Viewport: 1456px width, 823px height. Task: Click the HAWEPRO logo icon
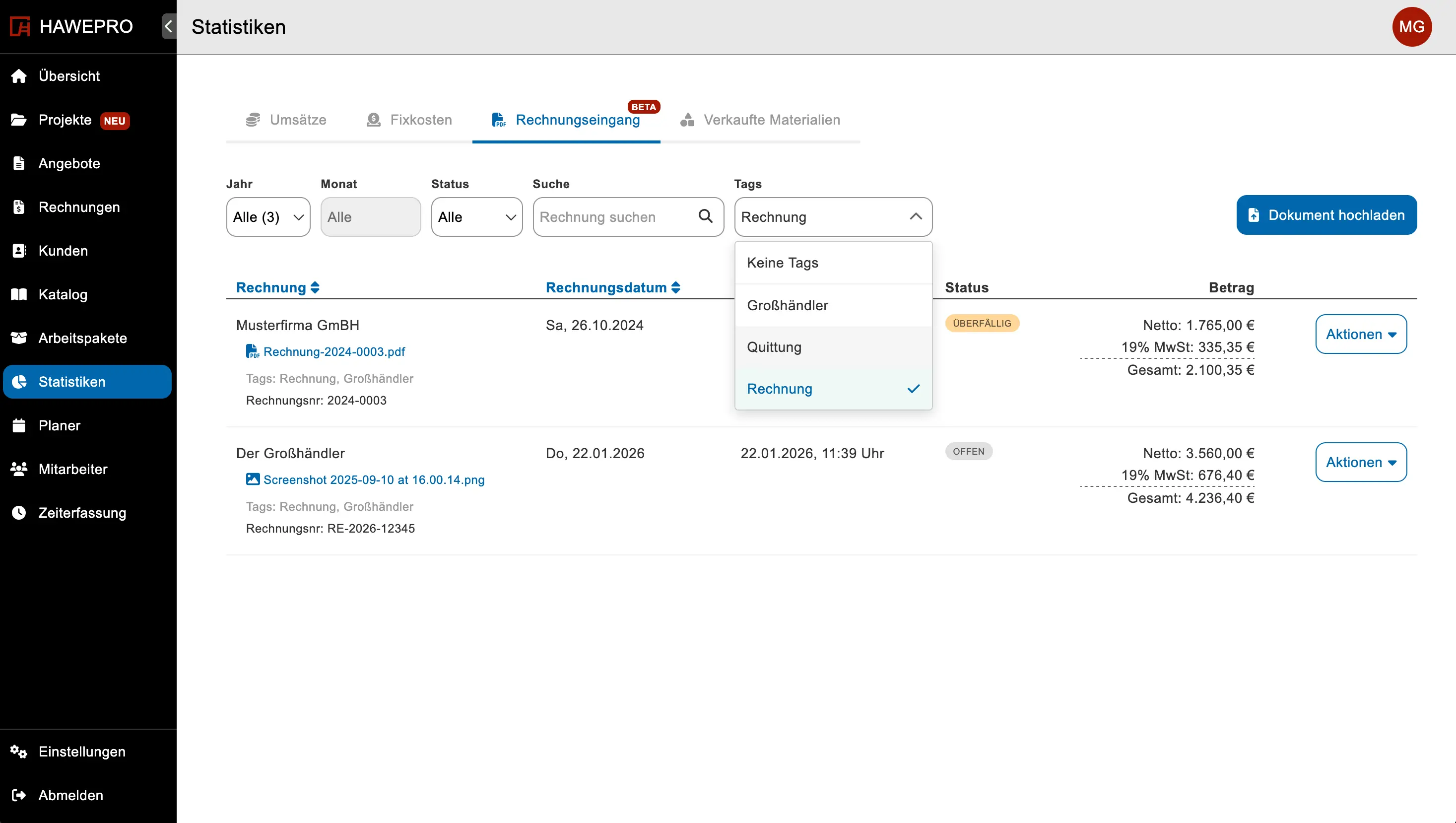coord(20,27)
